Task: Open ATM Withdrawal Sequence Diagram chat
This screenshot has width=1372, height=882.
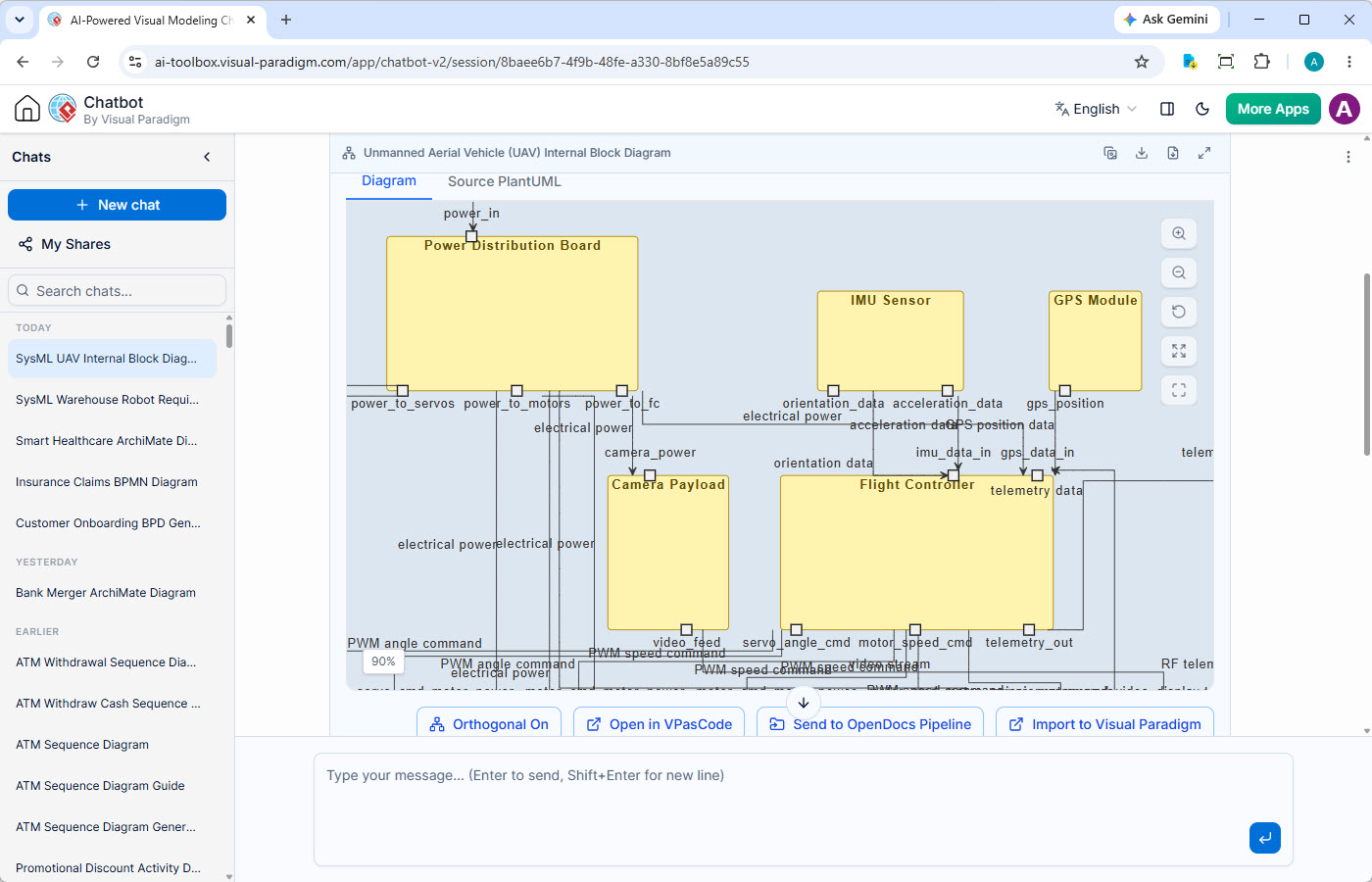Action: click(112, 662)
